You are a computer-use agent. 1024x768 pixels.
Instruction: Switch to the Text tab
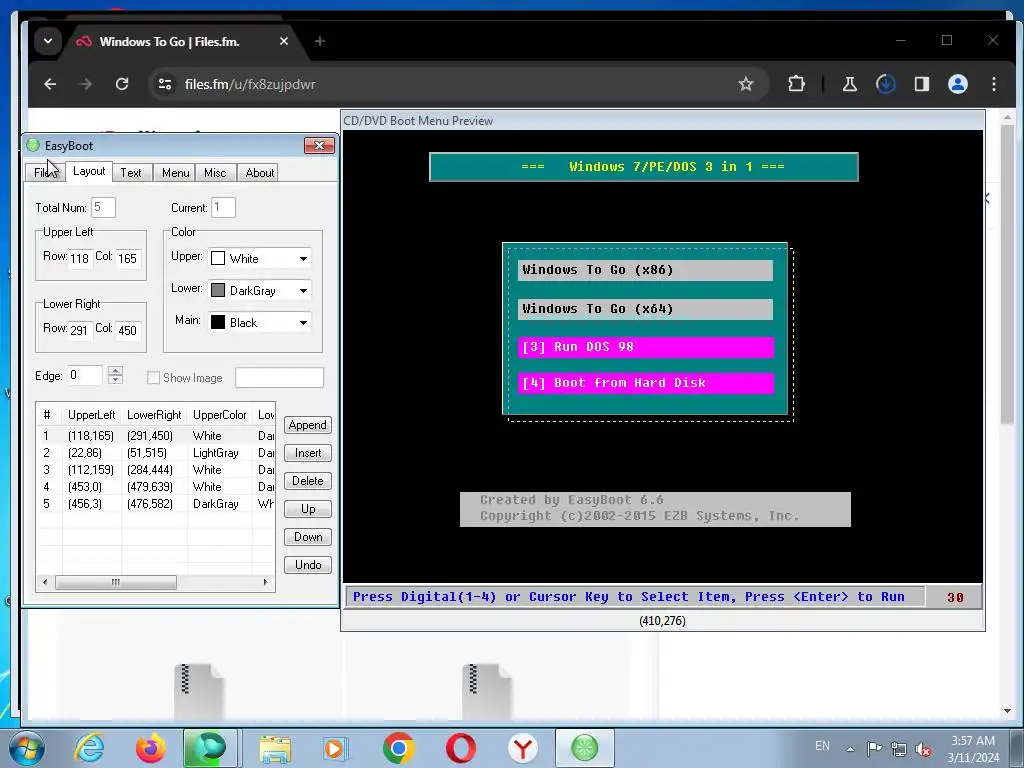(x=131, y=172)
